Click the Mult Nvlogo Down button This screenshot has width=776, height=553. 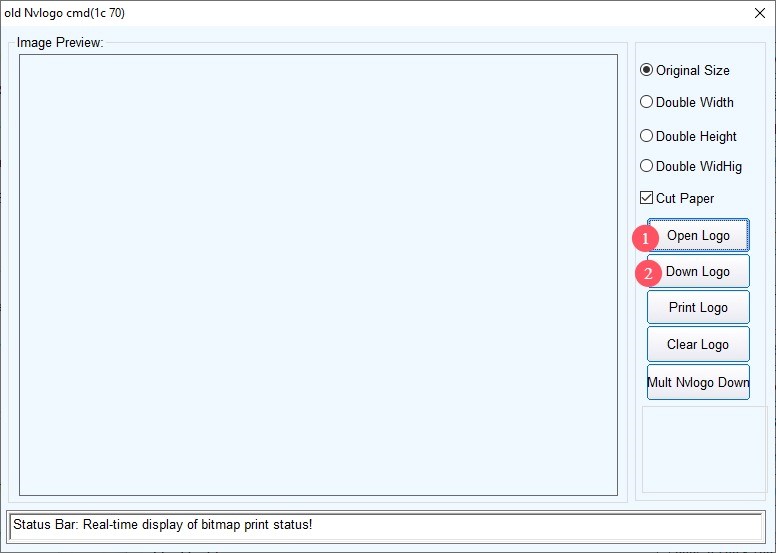(698, 382)
